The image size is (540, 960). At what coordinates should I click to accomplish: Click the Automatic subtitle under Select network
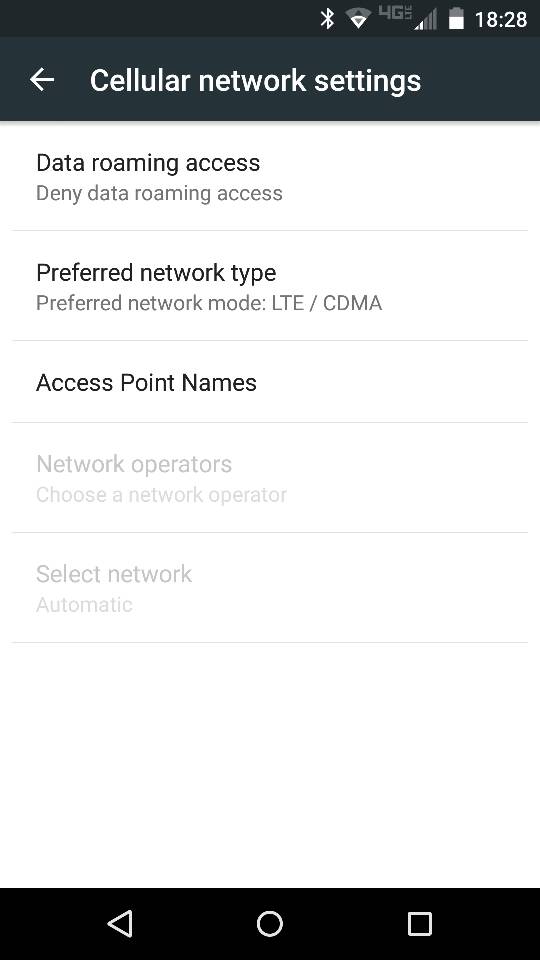(84, 605)
